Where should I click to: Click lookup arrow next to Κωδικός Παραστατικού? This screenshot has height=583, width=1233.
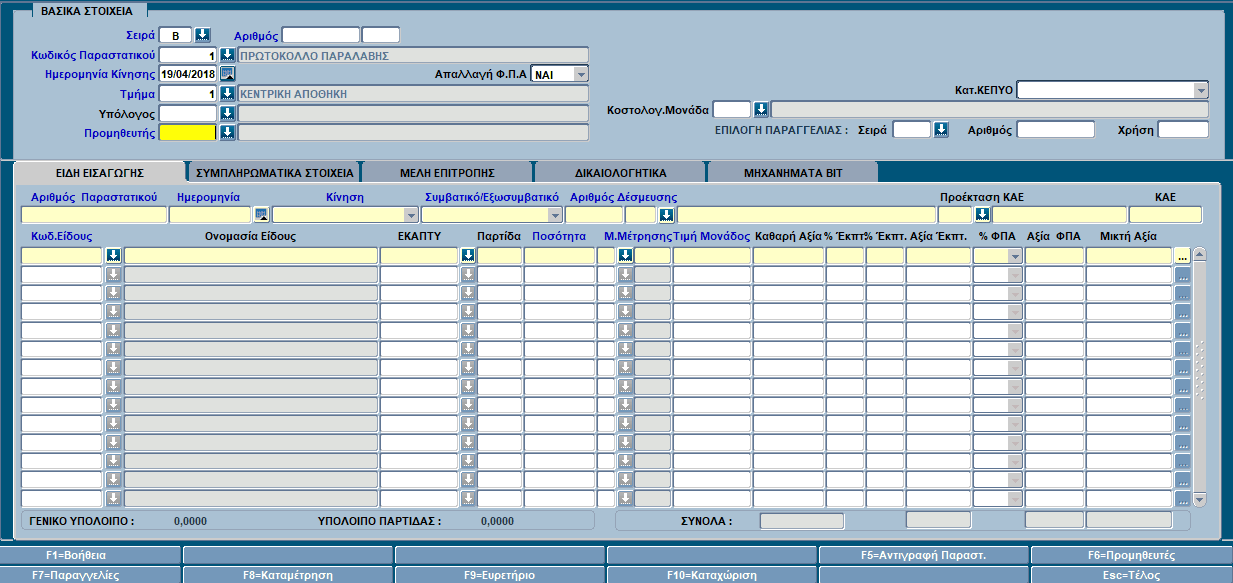227,54
